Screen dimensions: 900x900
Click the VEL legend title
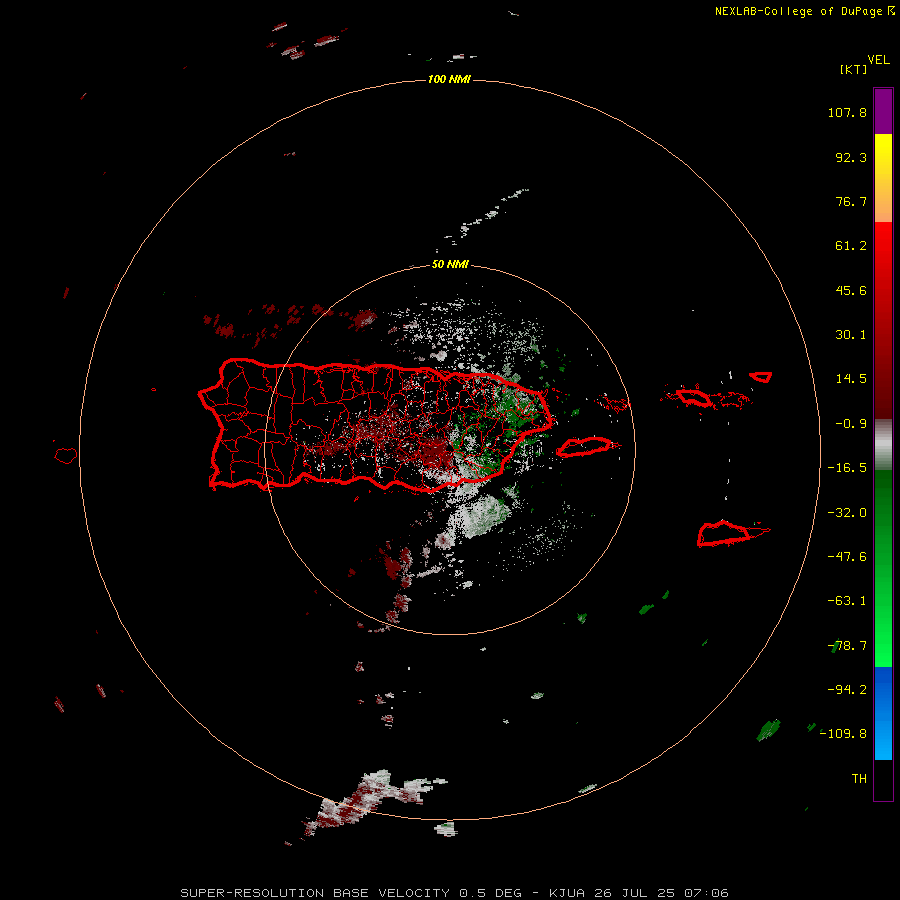(878, 59)
